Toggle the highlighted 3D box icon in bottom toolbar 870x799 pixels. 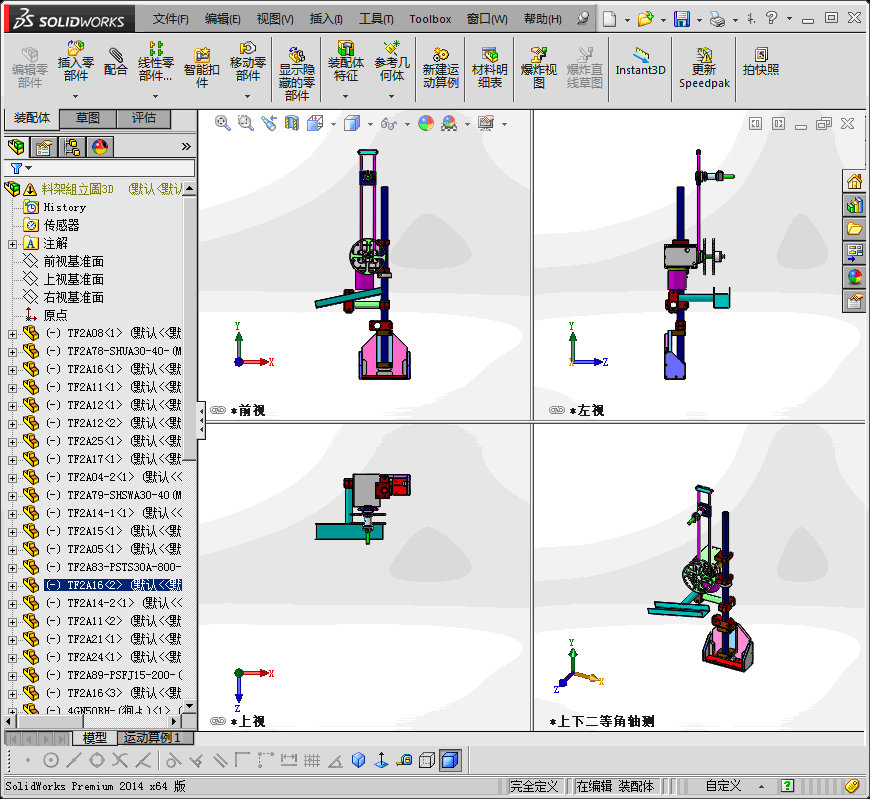450,761
